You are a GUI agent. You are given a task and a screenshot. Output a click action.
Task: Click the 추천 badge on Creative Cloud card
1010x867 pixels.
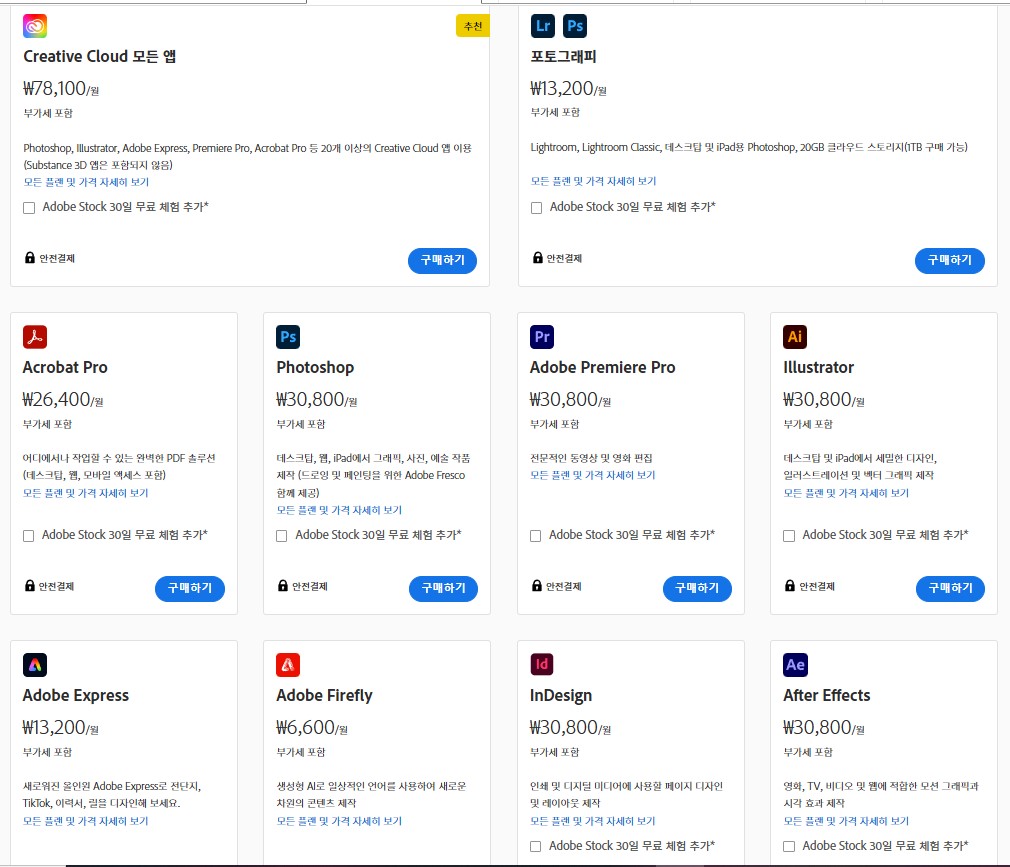coord(473,26)
